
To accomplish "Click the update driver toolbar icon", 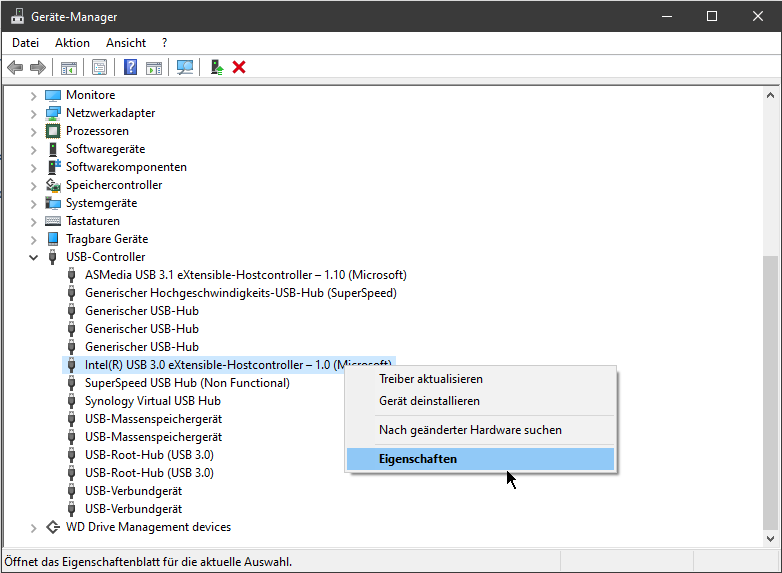I will (x=216, y=67).
